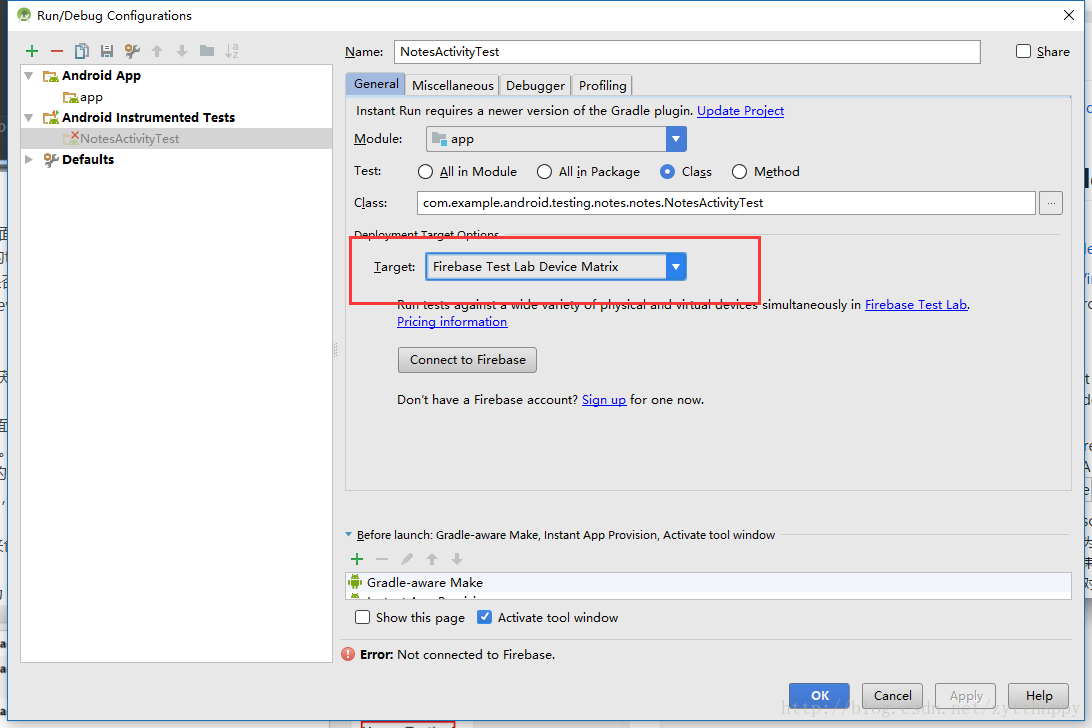Move before-launch task down arrow
The image size is (1092, 728).
coord(457,559)
